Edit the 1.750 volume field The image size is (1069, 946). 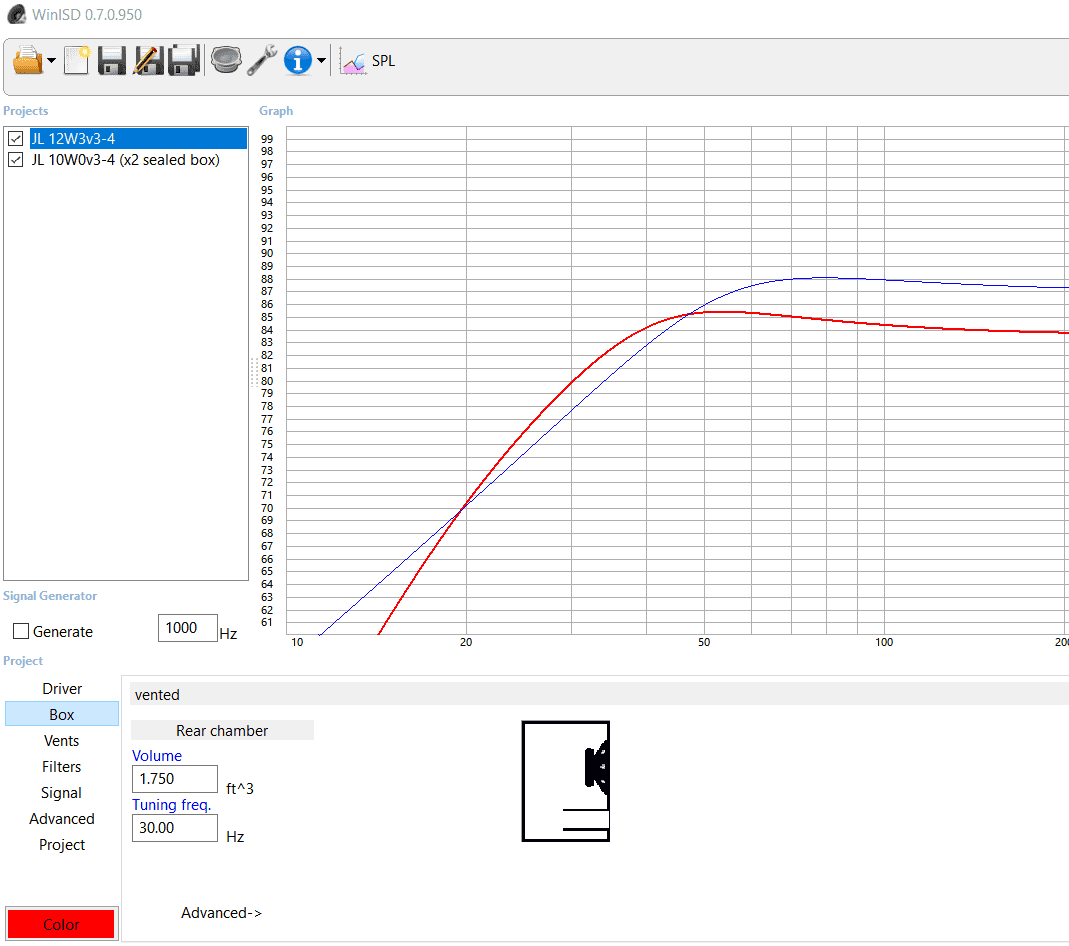[x=175, y=779]
